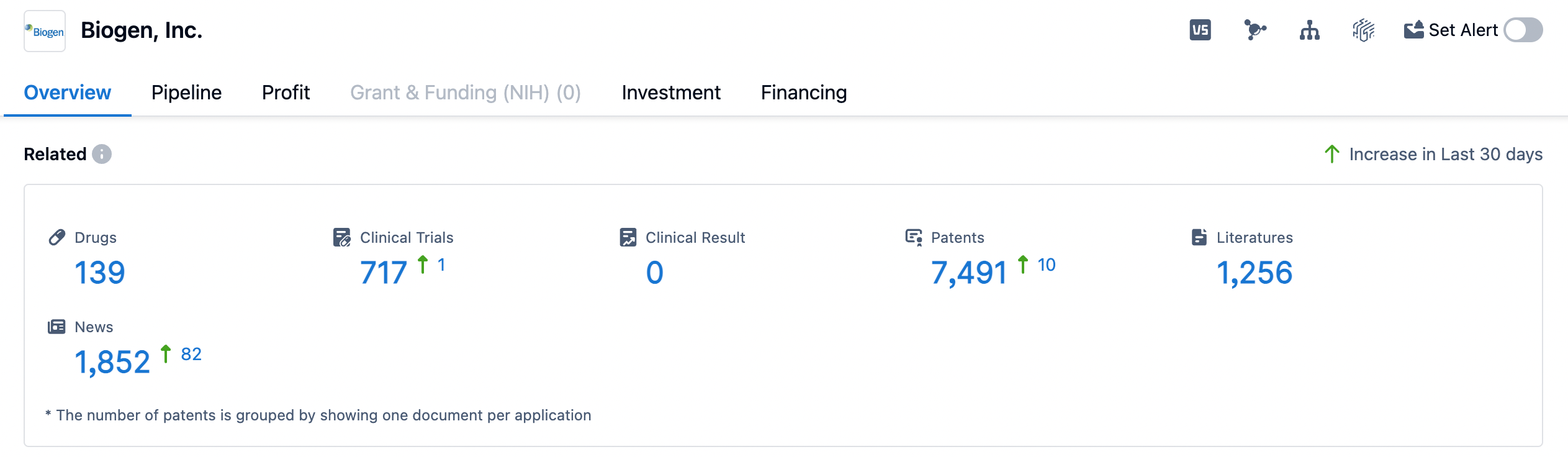Click the News newspaper icon
Screen dimensions: 1568x457
point(56,327)
